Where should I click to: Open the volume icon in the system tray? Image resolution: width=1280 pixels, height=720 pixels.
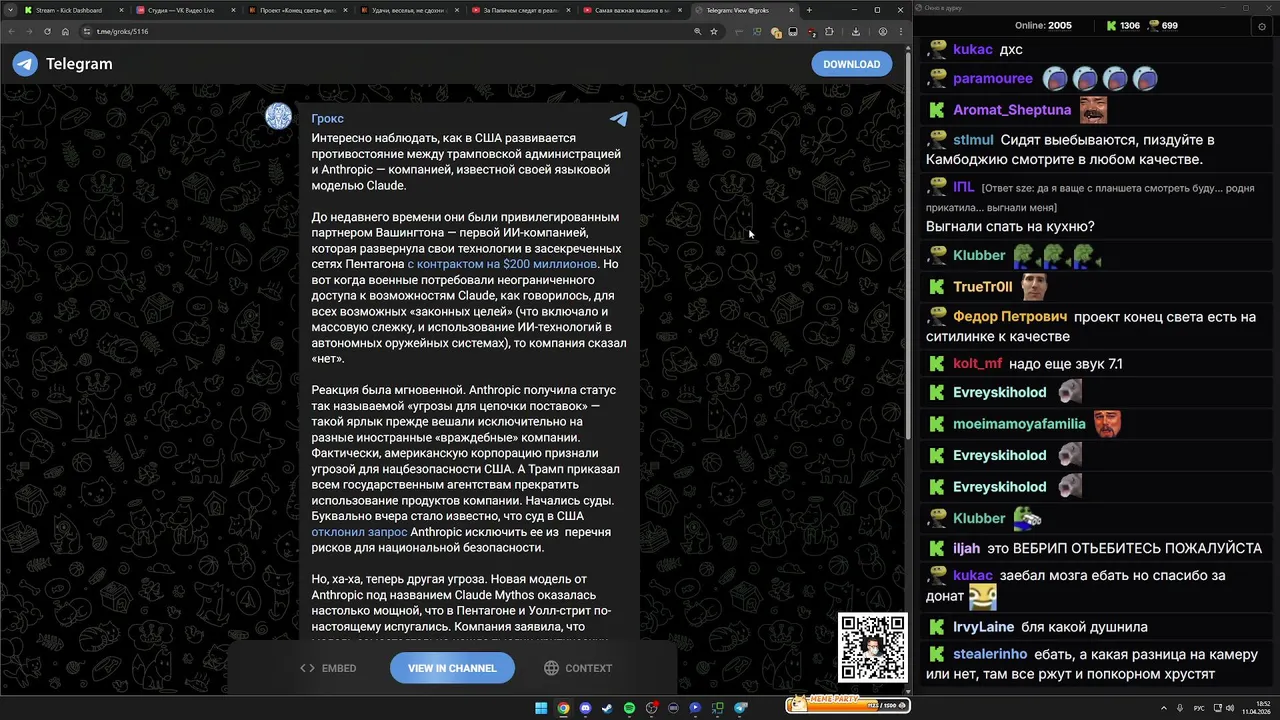1230,708
